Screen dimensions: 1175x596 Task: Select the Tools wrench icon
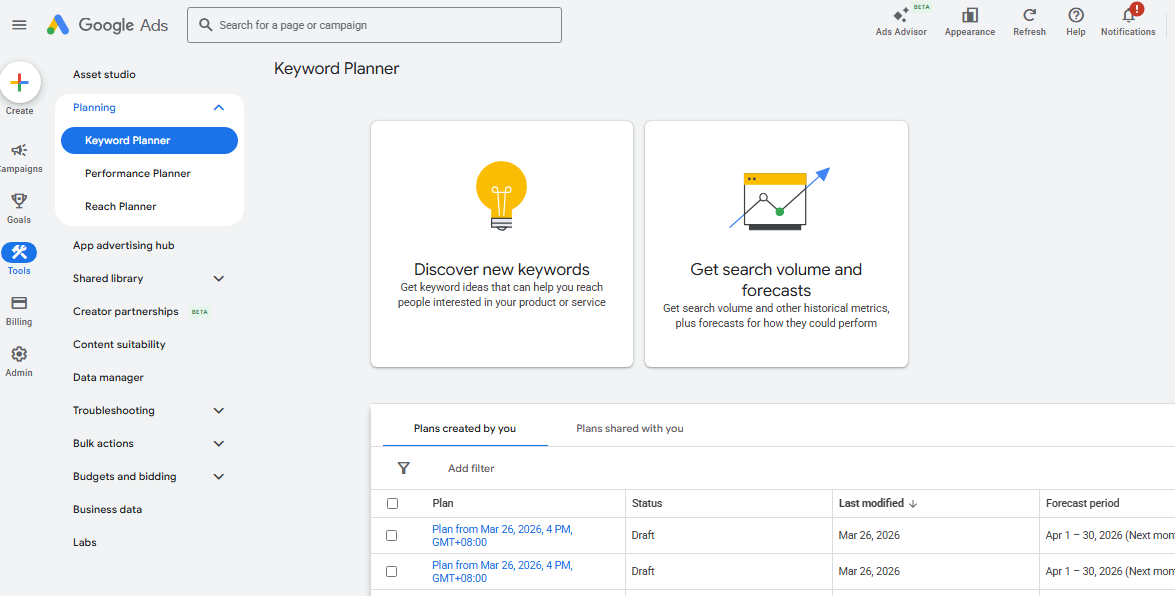tap(19, 253)
